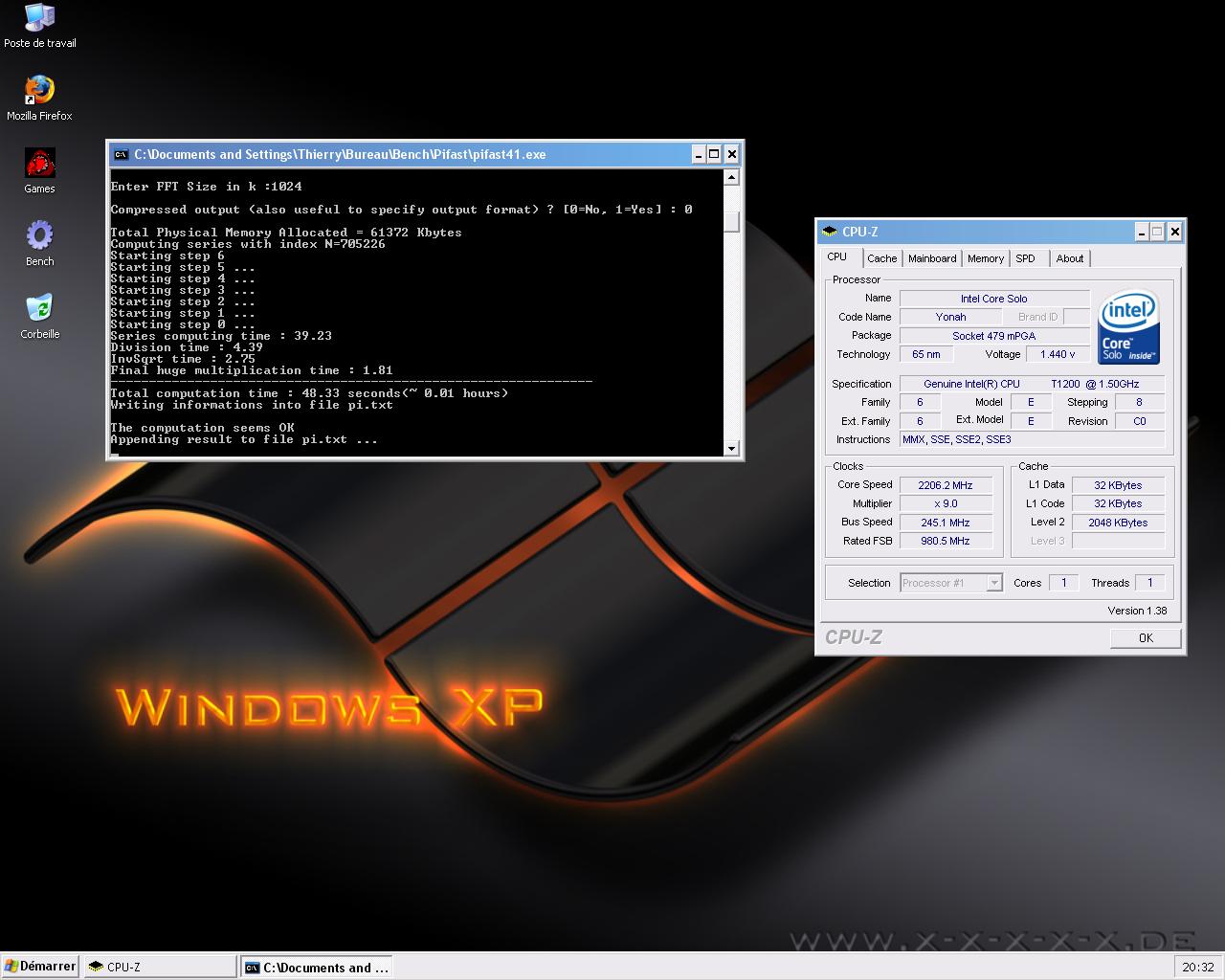
Task: Click the Rated FSB value '980.5 MHz'
Action: (945, 541)
